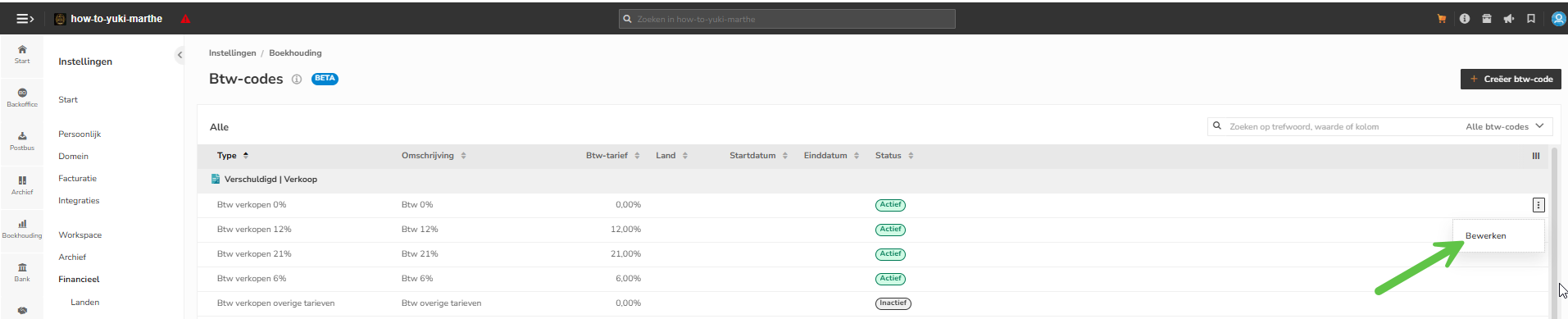Open Bank in the icon sidebar
Screen dimensions: 1568x319
(22, 272)
